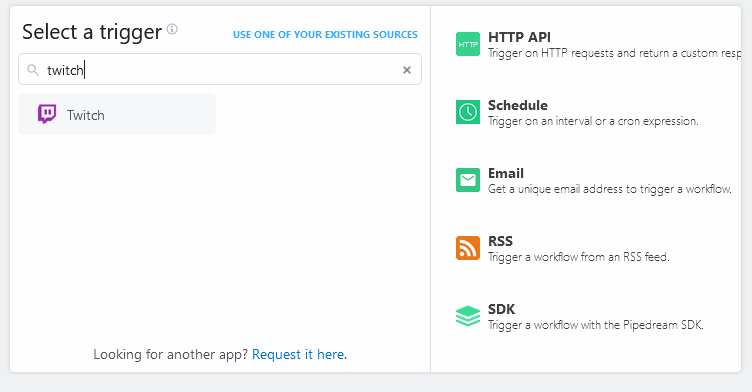Select the Twitch app result
Viewport: 752px width, 392px height.
(x=117, y=114)
